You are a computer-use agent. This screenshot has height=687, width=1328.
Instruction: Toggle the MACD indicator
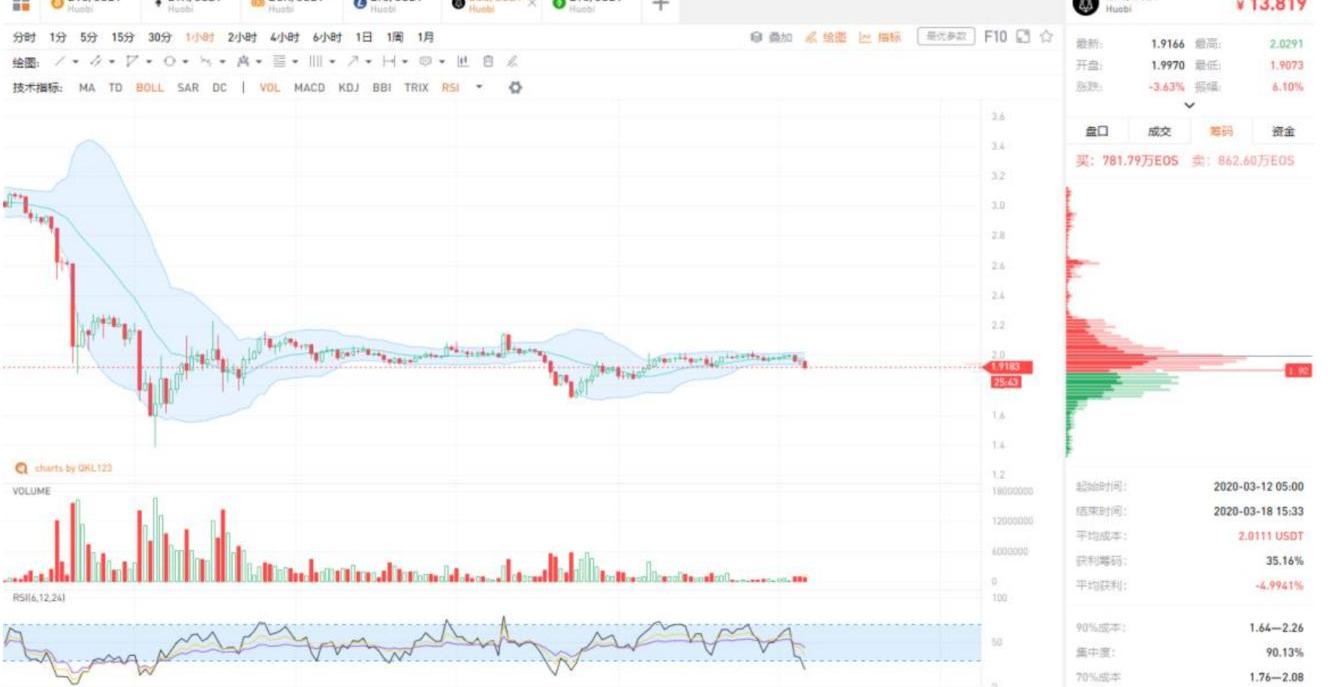309,88
